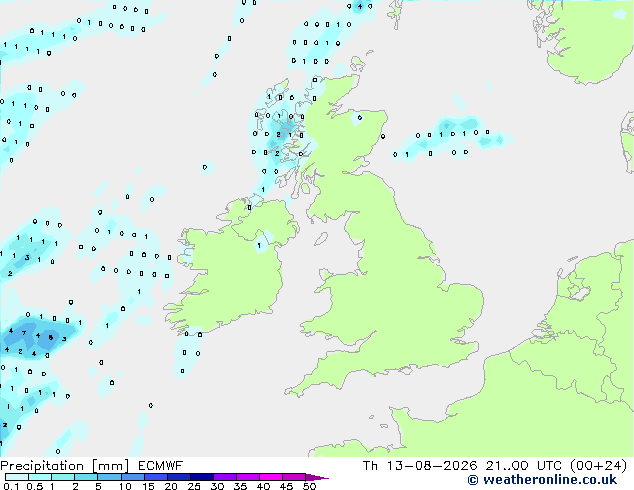This screenshot has width=634, height=490.
Task: Pick the 1–2 mm cyan legend swatch
Action: (x=63, y=477)
